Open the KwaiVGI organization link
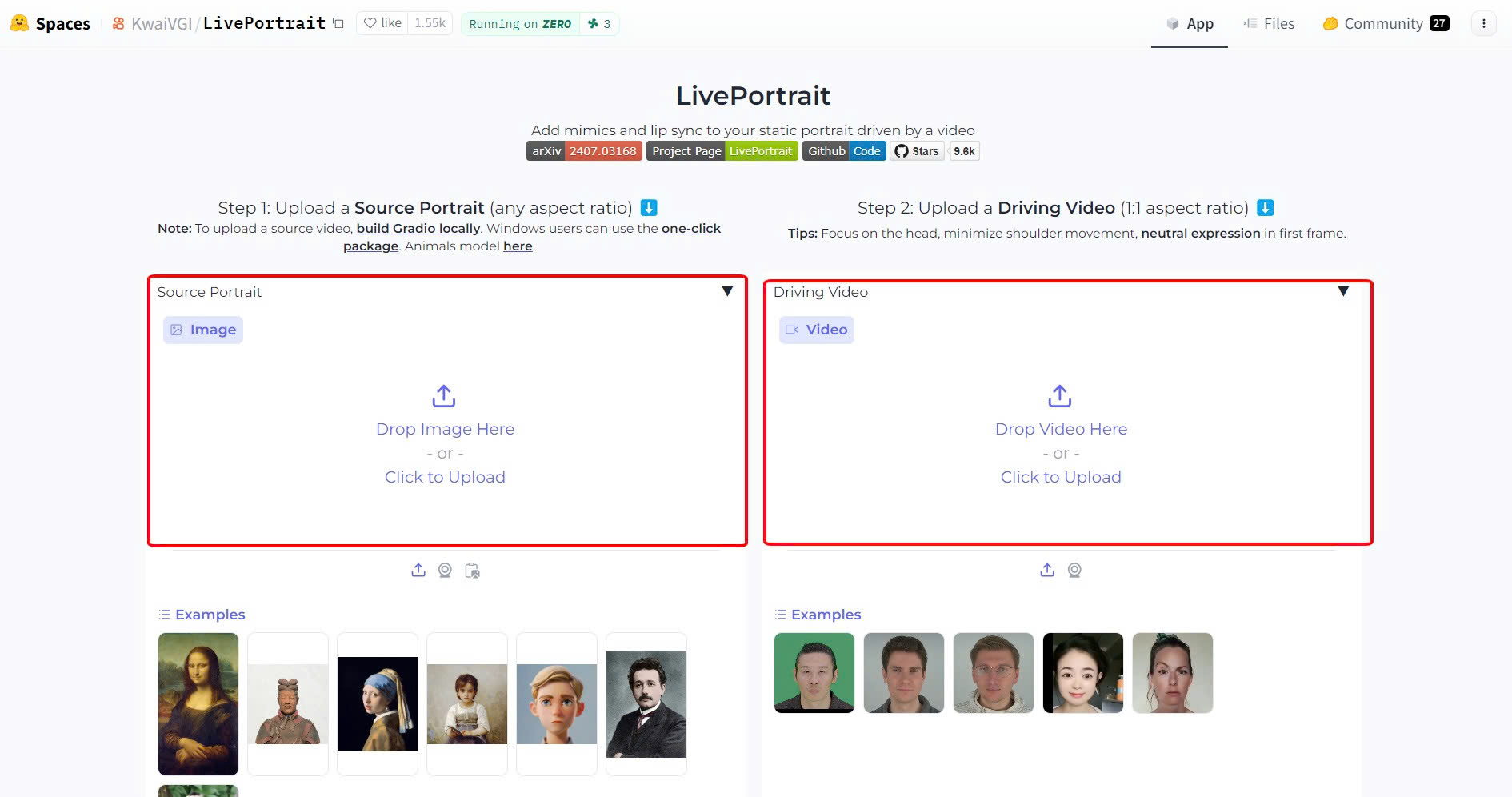Viewport: 1512px width, 797px height. click(x=162, y=23)
